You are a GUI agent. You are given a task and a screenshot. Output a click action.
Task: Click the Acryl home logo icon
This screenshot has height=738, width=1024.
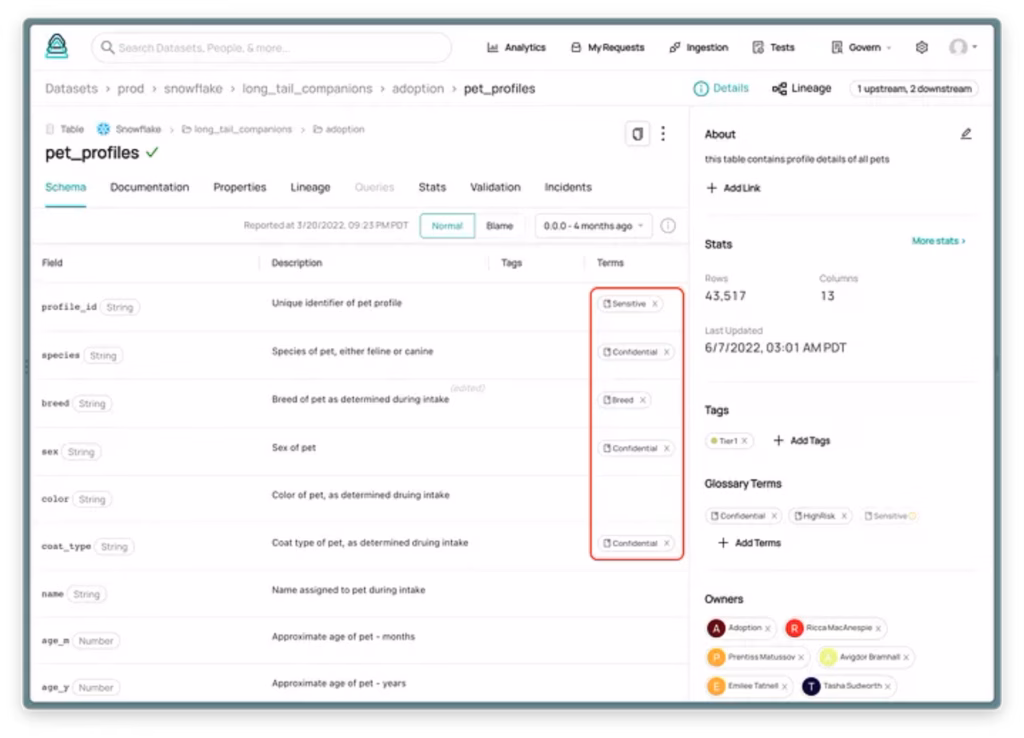click(x=57, y=46)
